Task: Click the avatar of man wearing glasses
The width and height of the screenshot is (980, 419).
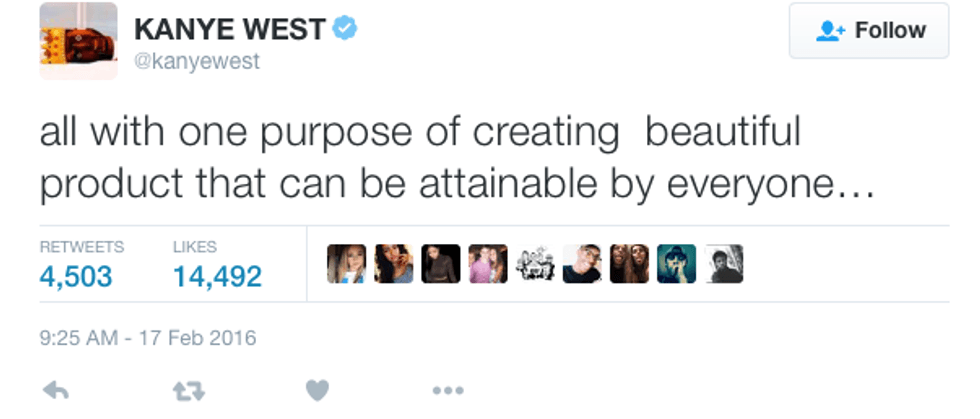Action: coord(582,264)
